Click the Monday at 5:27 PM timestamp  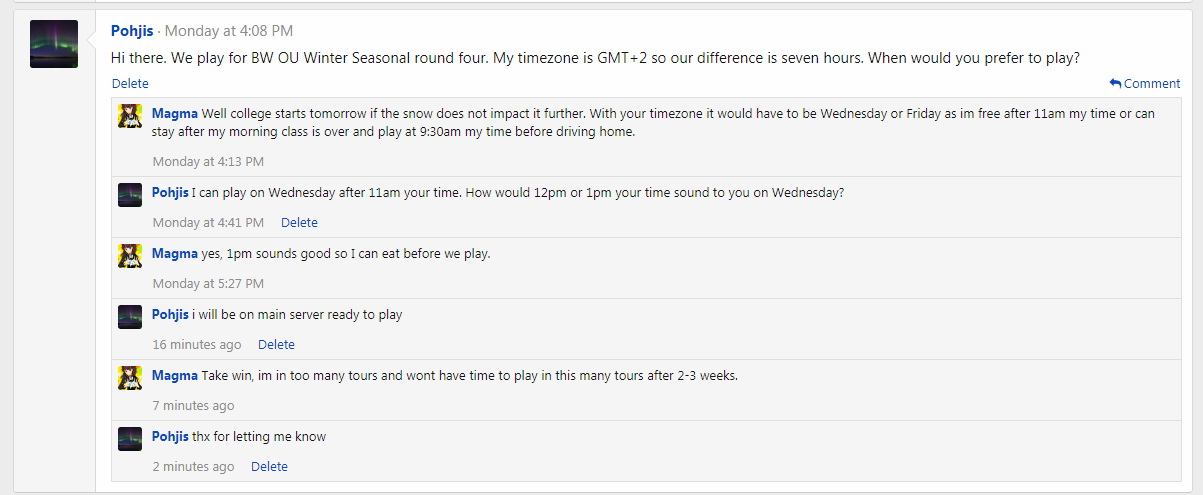click(x=208, y=284)
